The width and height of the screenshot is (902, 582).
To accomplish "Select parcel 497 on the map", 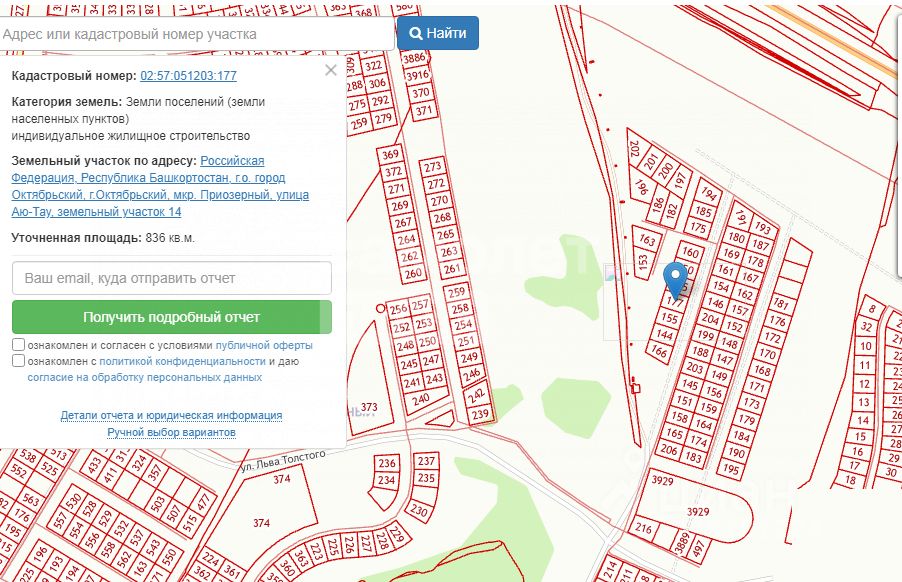I will [698, 548].
